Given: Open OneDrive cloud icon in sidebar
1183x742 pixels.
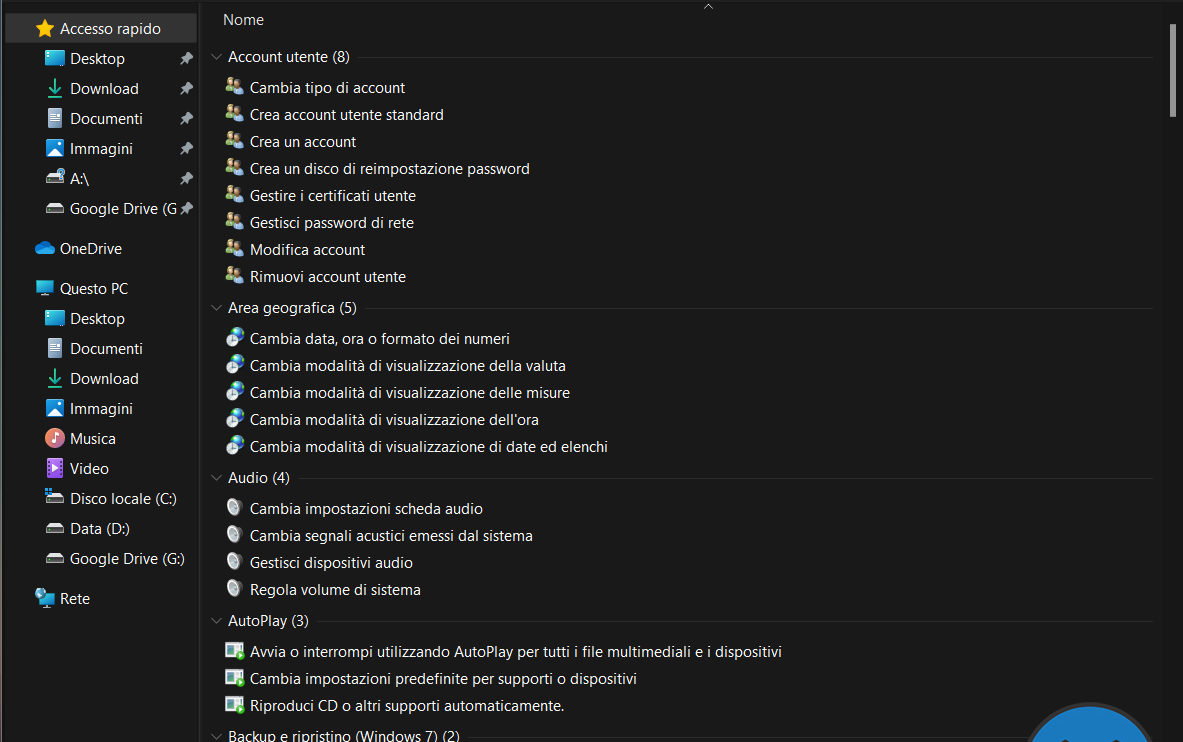Looking at the screenshot, I should coord(44,248).
